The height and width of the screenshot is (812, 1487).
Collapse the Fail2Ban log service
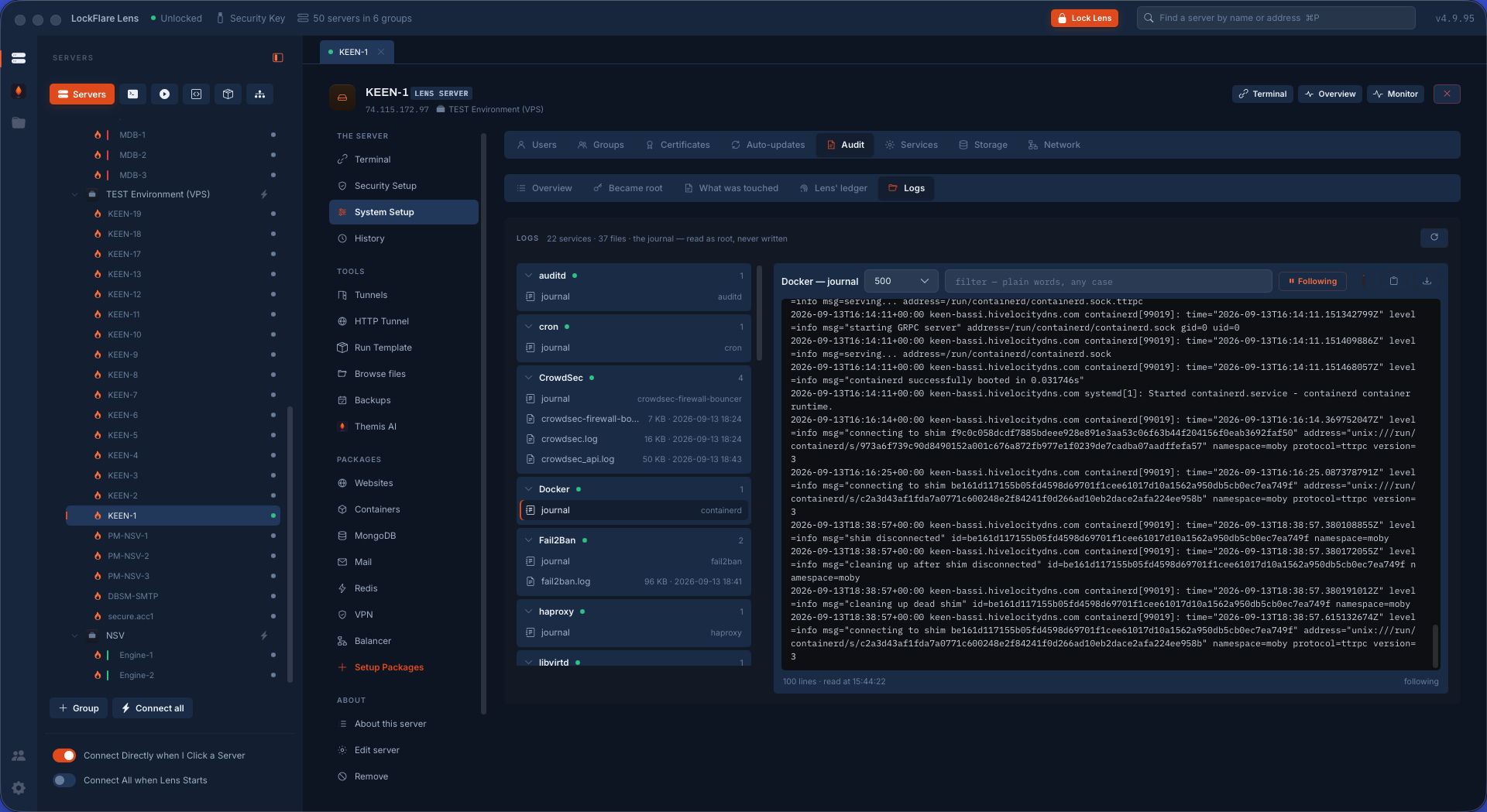tap(528, 540)
